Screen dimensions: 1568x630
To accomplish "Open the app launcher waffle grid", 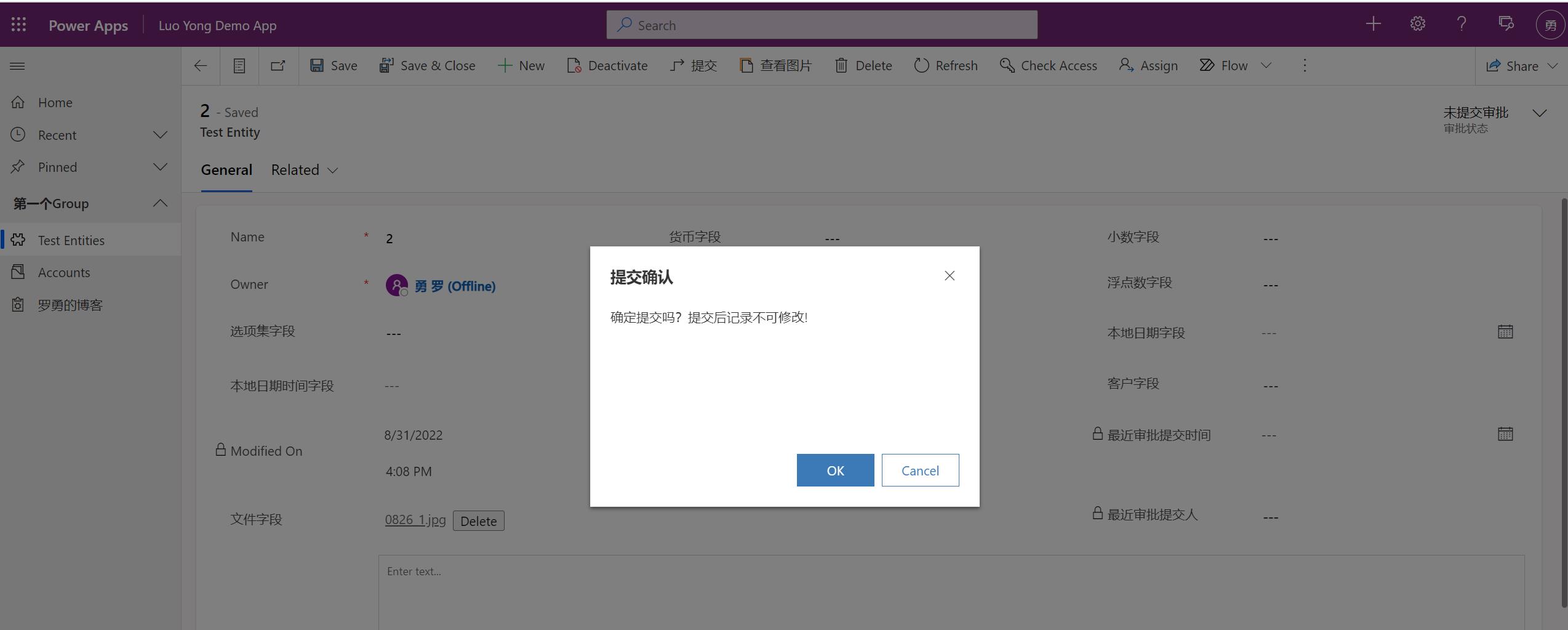I will pyautogui.click(x=18, y=25).
